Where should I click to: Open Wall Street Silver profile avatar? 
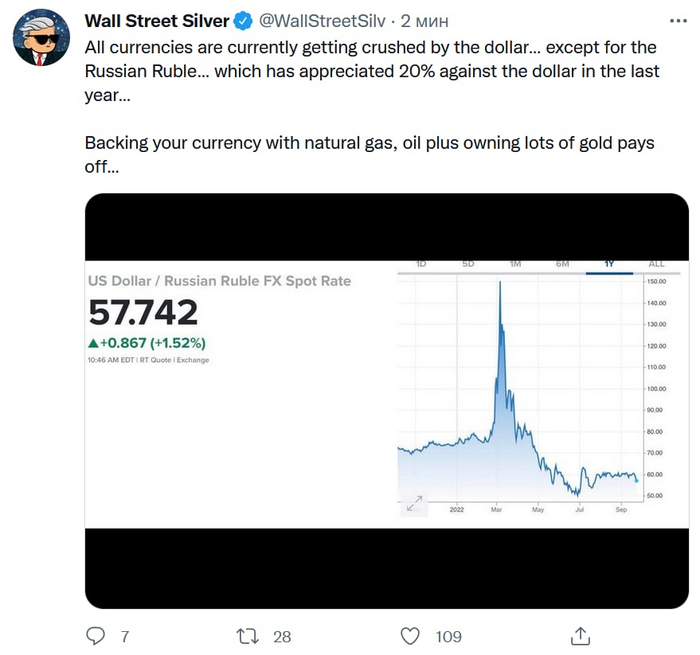[x=39, y=39]
